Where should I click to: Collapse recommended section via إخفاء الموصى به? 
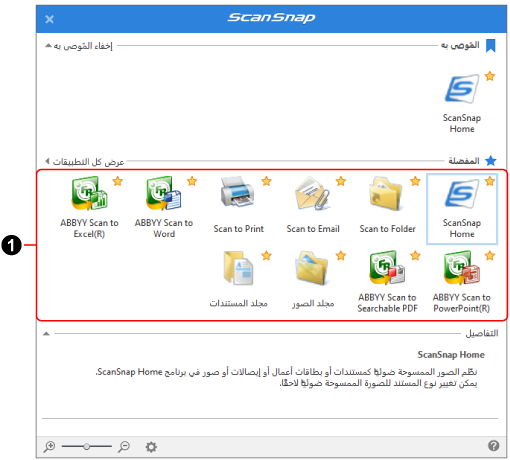79,46
